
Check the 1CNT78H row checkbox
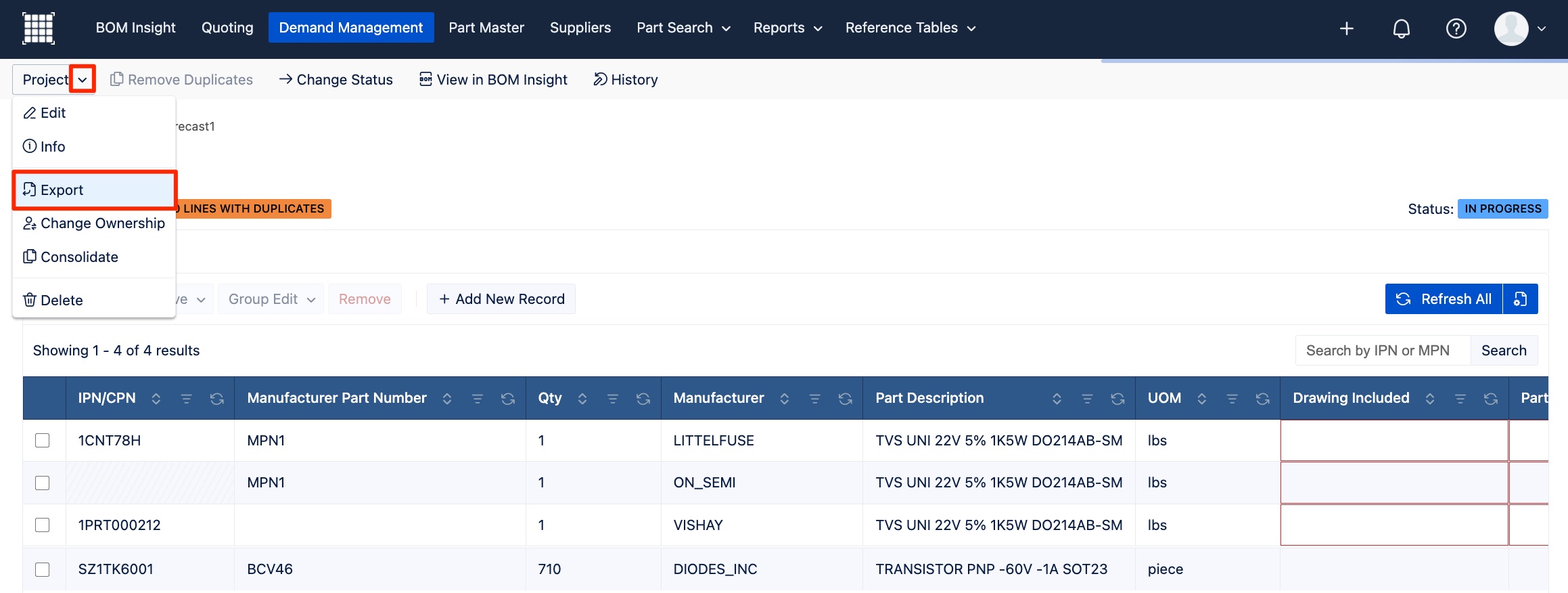pyautogui.click(x=42, y=440)
